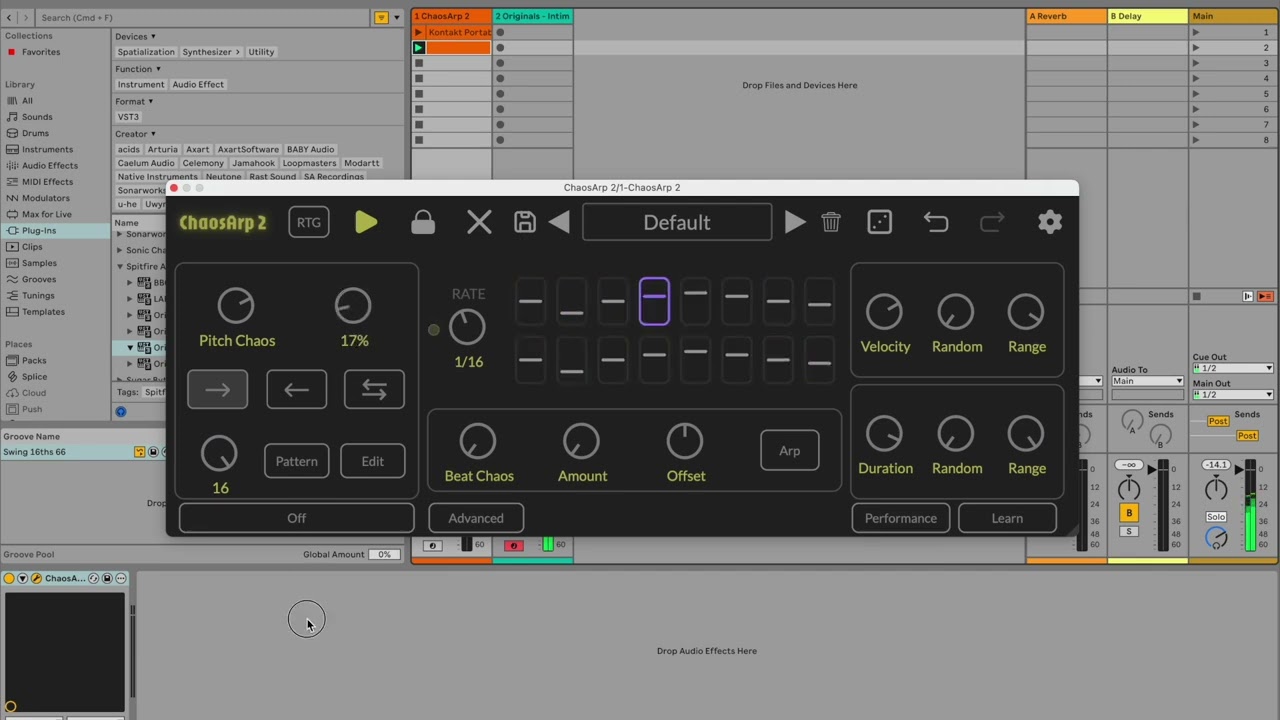This screenshot has height=720, width=1280.
Task: Click the Duration knob
Action: tap(884, 434)
